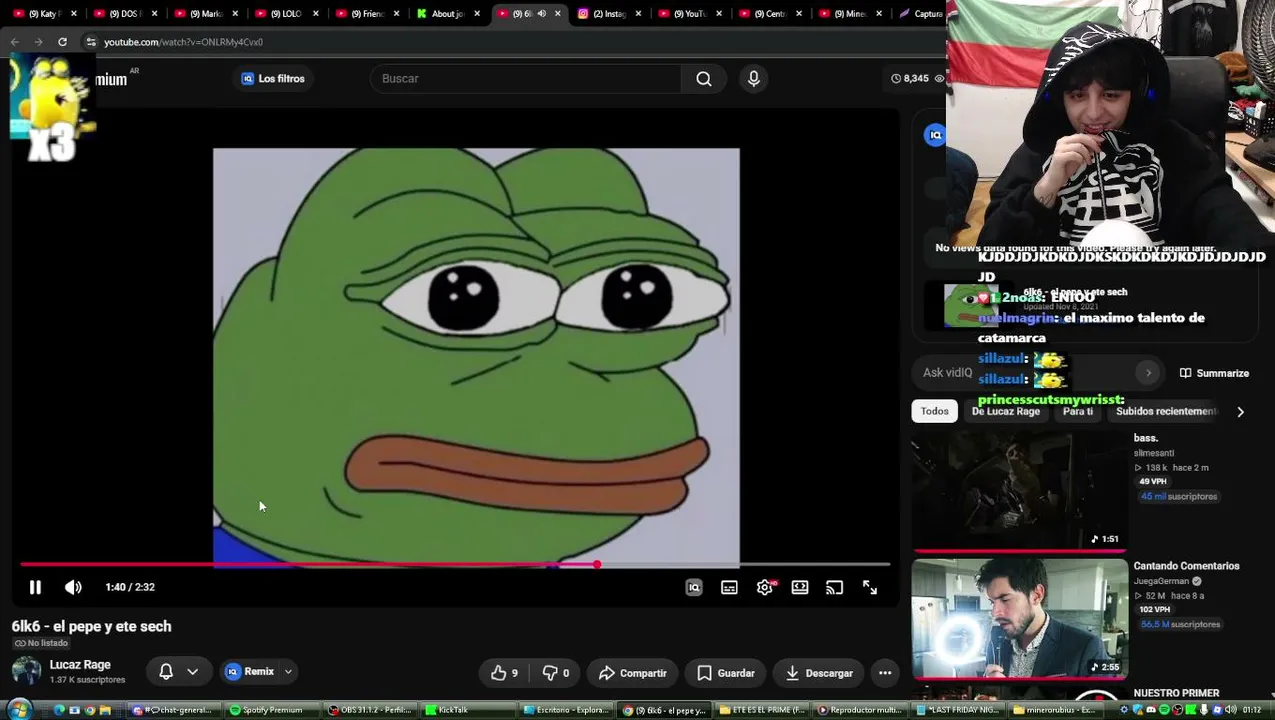Open Los filtros vidIQ button
The image size is (1275, 720).
click(x=273, y=79)
